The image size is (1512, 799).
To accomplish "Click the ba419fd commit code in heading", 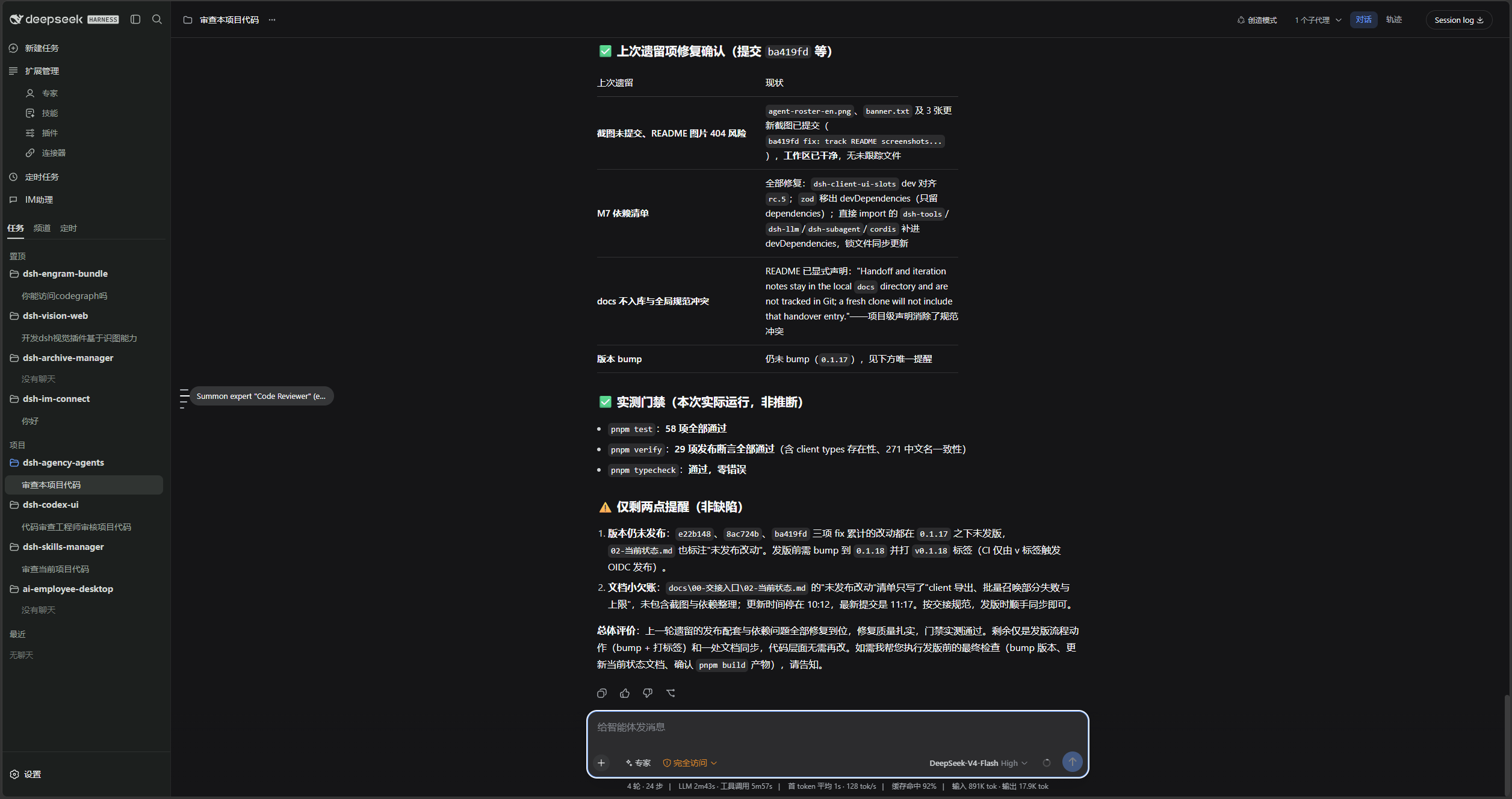I will pos(788,52).
